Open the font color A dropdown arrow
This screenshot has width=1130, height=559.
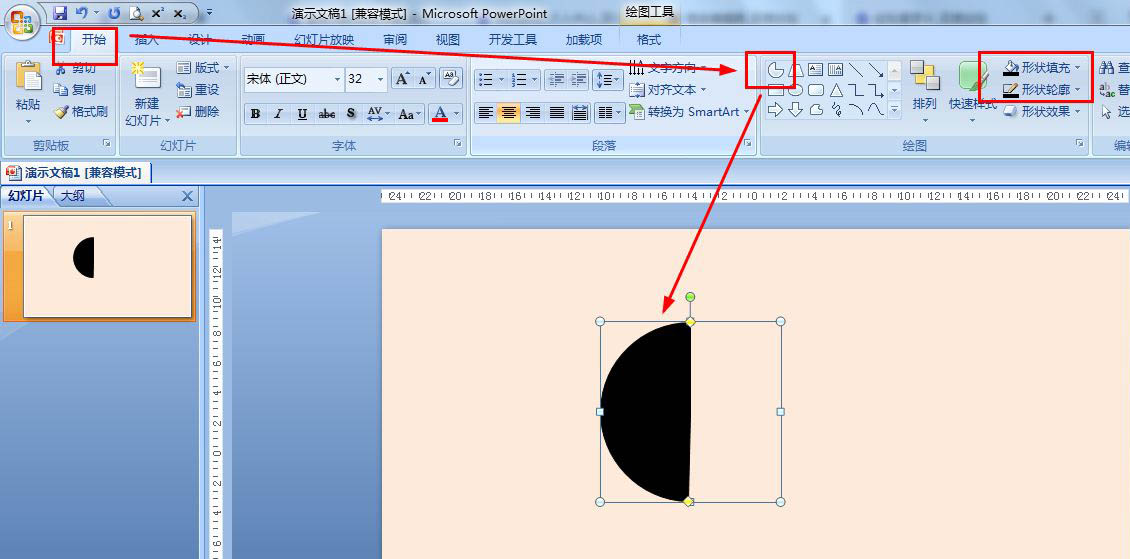tap(457, 114)
